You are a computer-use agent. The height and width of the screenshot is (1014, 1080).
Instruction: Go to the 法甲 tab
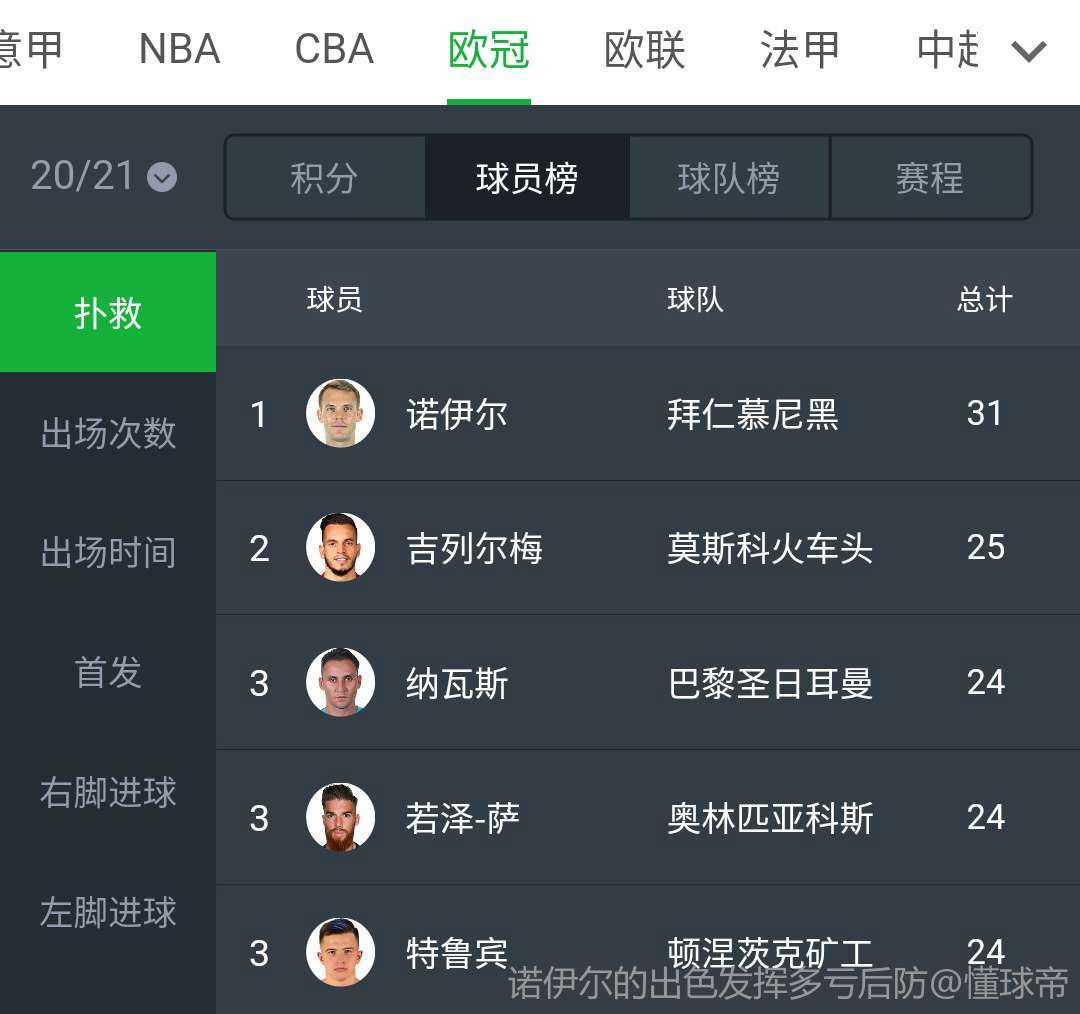pyautogui.click(x=799, y=50)
